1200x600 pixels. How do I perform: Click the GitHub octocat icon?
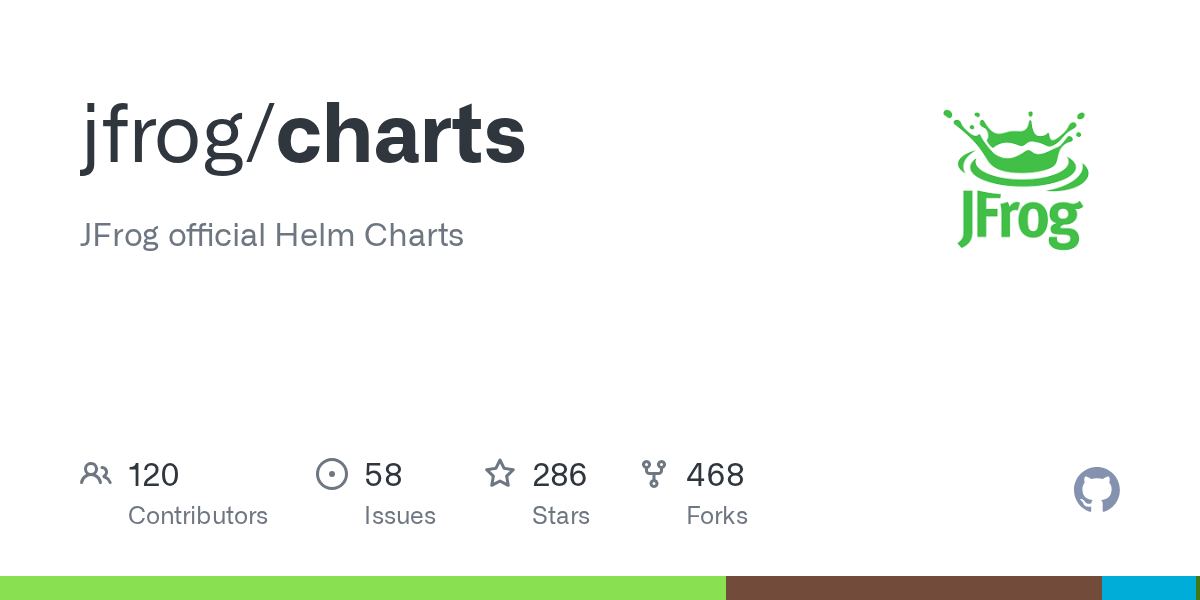1097,490
